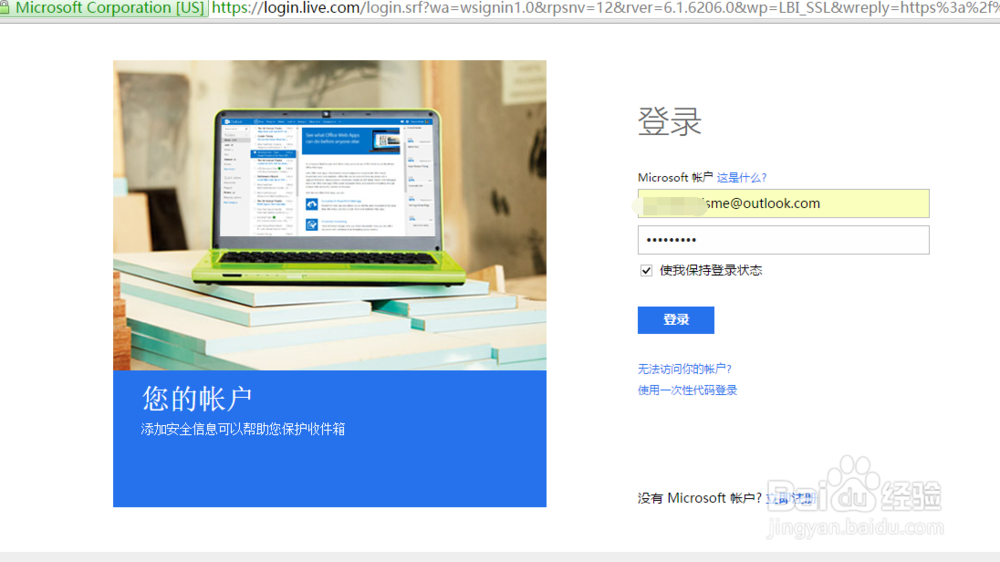Open the 使用一次性代码登录 link
Screen dimensions: 1000x562
coord(688,390)
